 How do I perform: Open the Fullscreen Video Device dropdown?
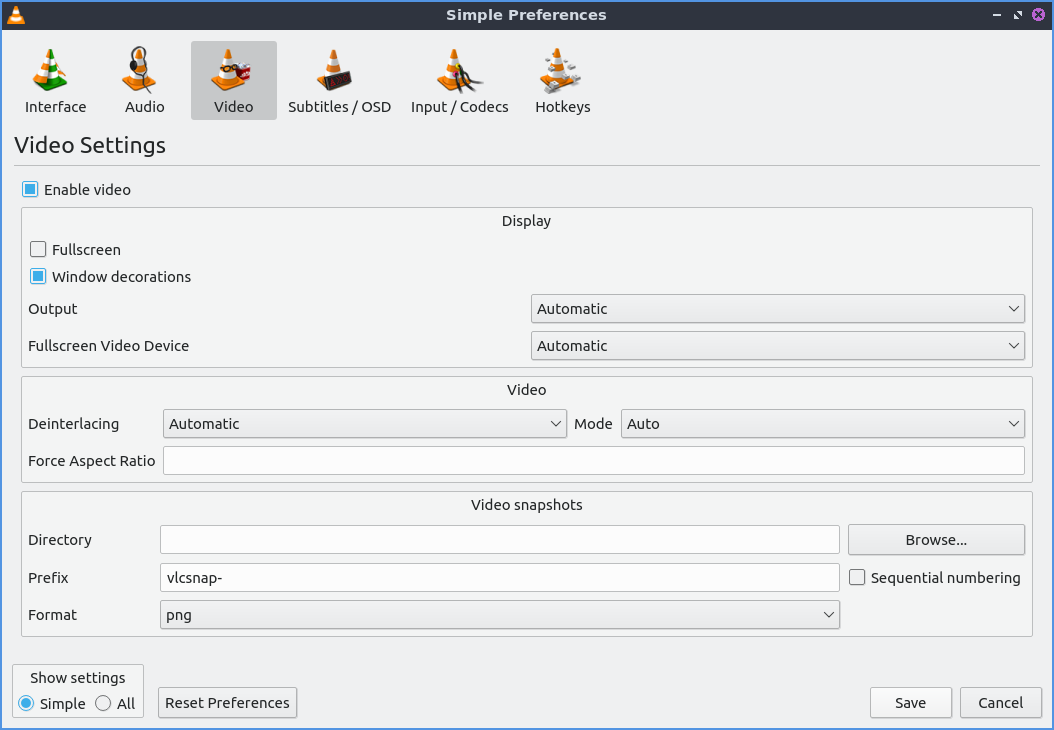pyautogui.click(x=777, y=346)
